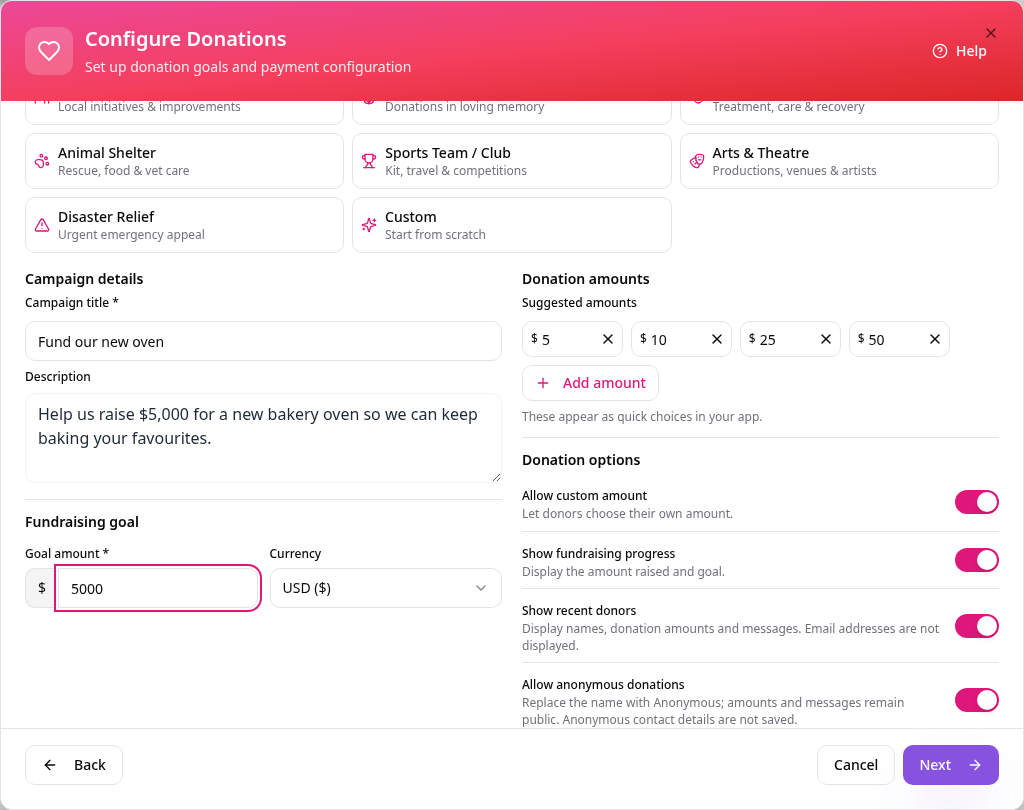Viewport: 1024px width, 810px height.
Task: Open the Currency USD ($) dropdown
Action: [x=386, y=588]
